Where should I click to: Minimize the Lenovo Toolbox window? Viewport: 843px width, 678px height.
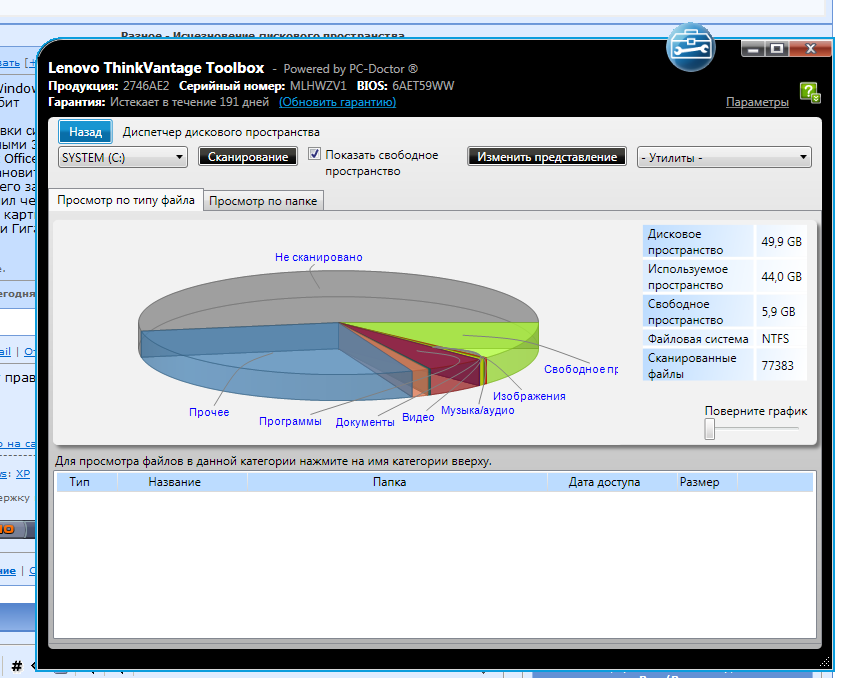coord(753,49)
